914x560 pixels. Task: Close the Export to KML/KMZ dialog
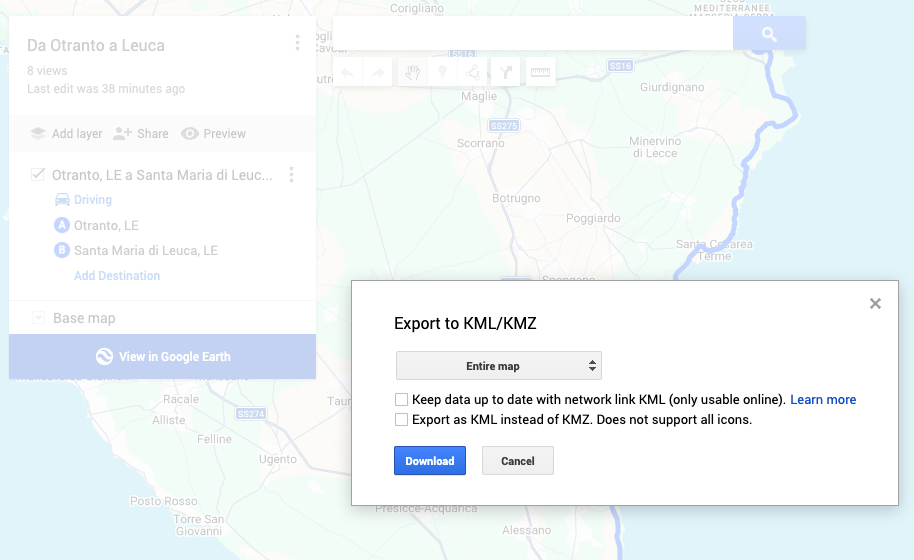875,304
